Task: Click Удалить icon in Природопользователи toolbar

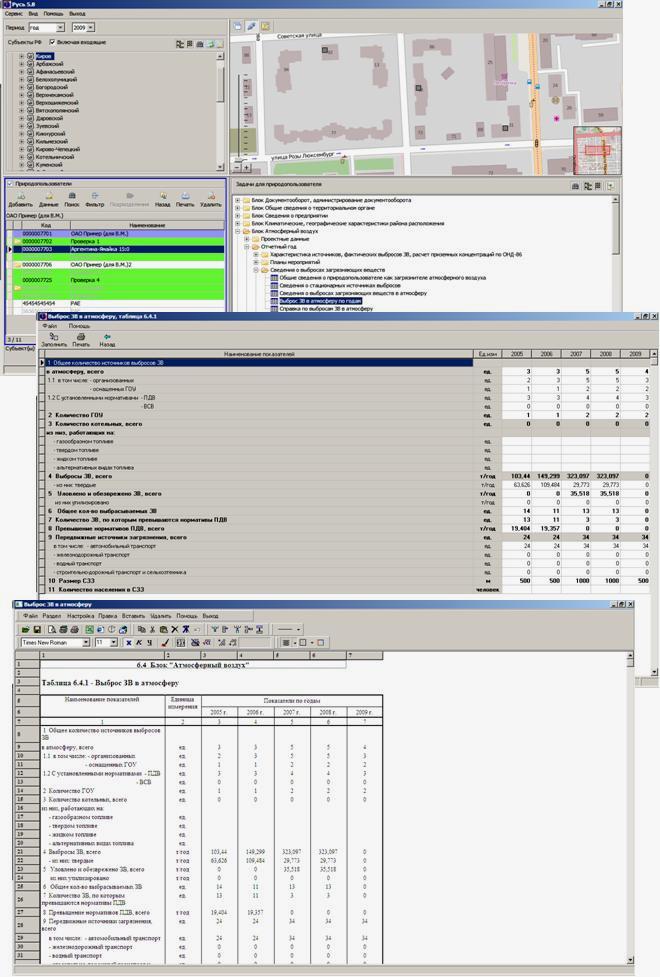Action: pyautogui.click(x=210, y=198)
